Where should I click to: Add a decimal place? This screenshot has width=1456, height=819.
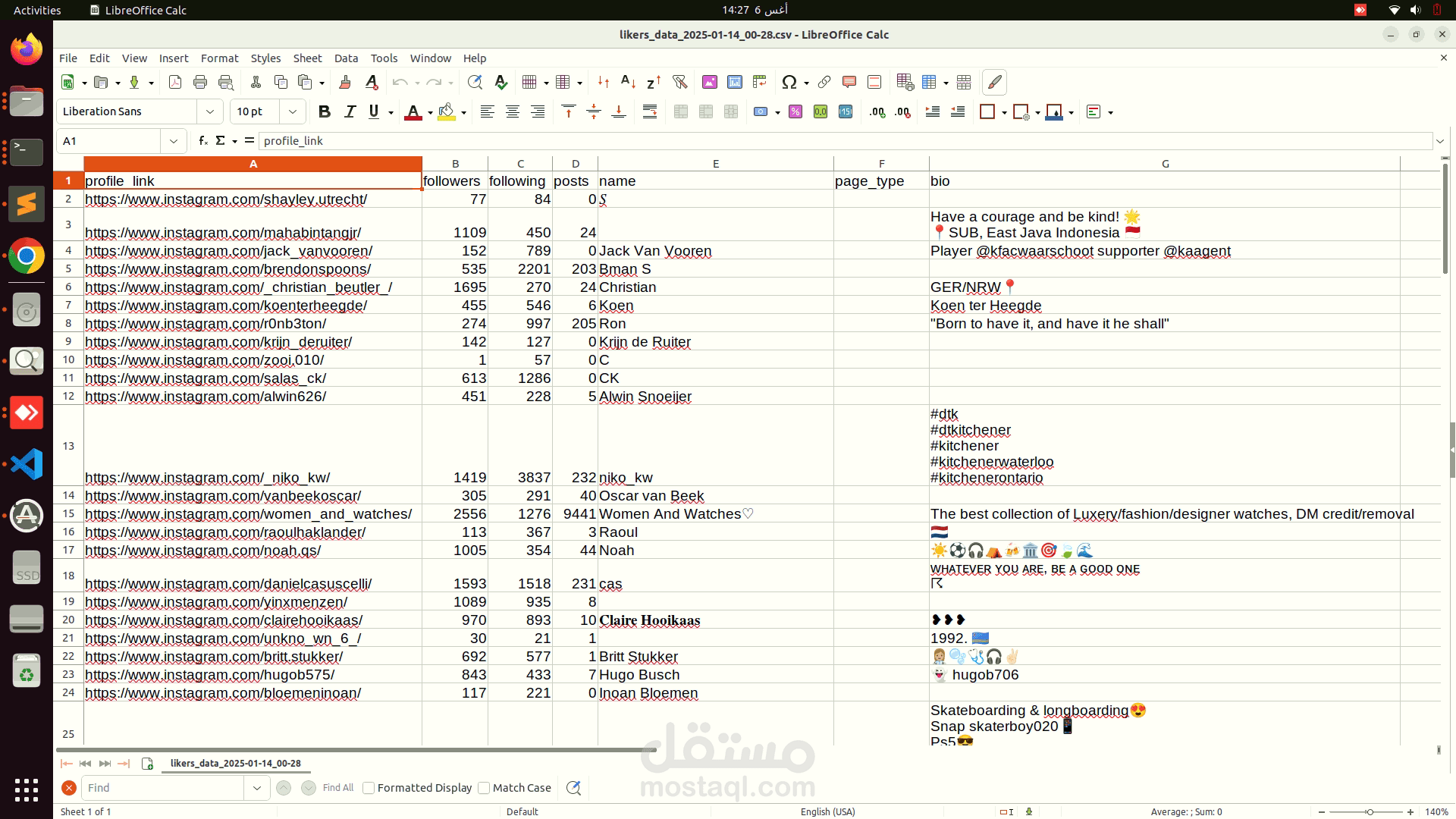pos(877,112)
